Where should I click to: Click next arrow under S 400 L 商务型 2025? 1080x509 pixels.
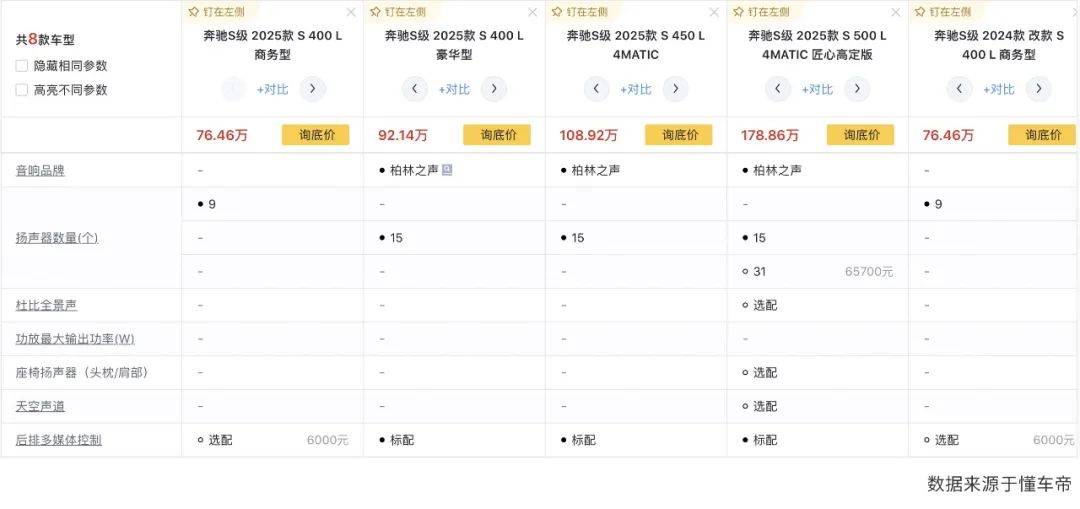[x=312, y=89]
